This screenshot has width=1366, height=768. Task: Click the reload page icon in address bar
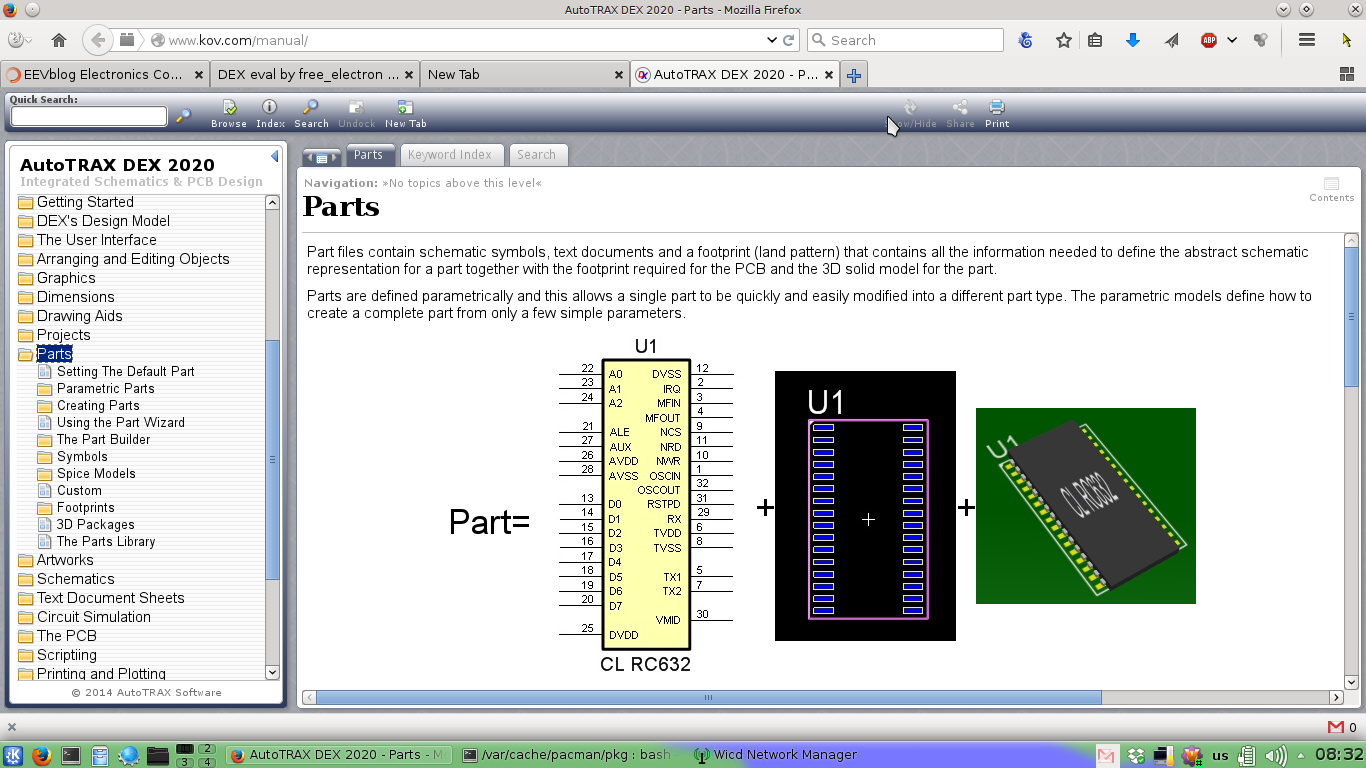789,40
